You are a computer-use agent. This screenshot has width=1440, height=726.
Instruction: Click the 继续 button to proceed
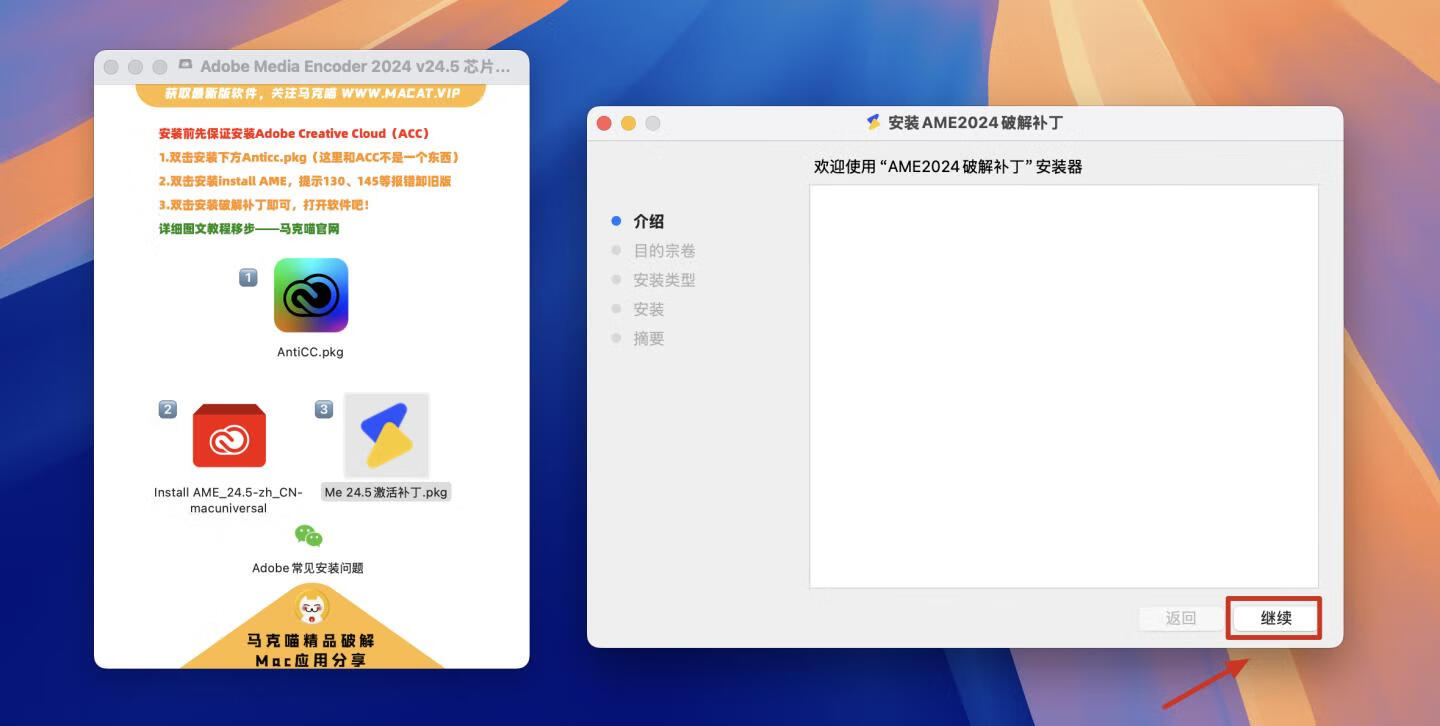click(x=1274, y=618)
